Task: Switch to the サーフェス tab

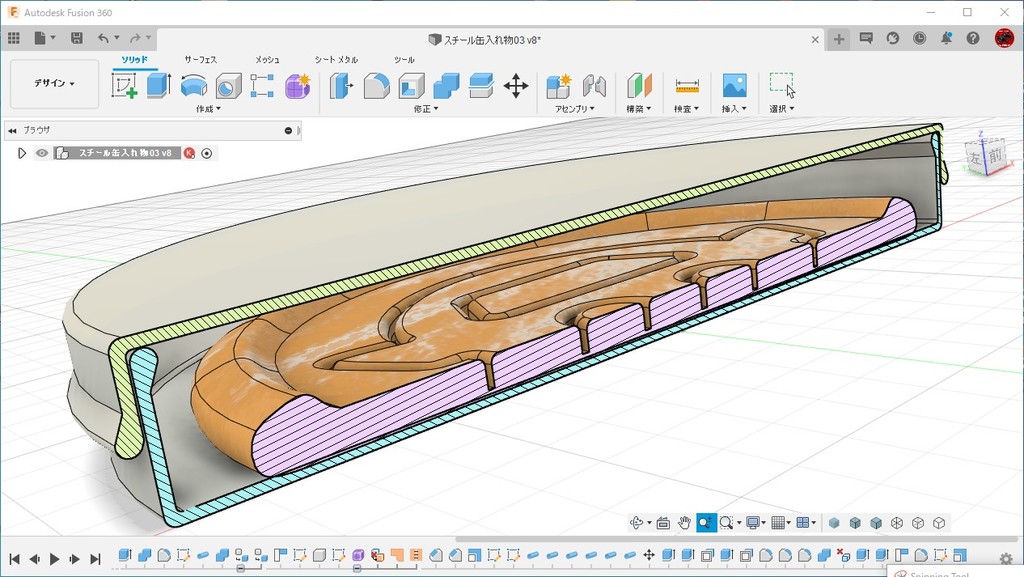Action: click(x=200, y=60)
